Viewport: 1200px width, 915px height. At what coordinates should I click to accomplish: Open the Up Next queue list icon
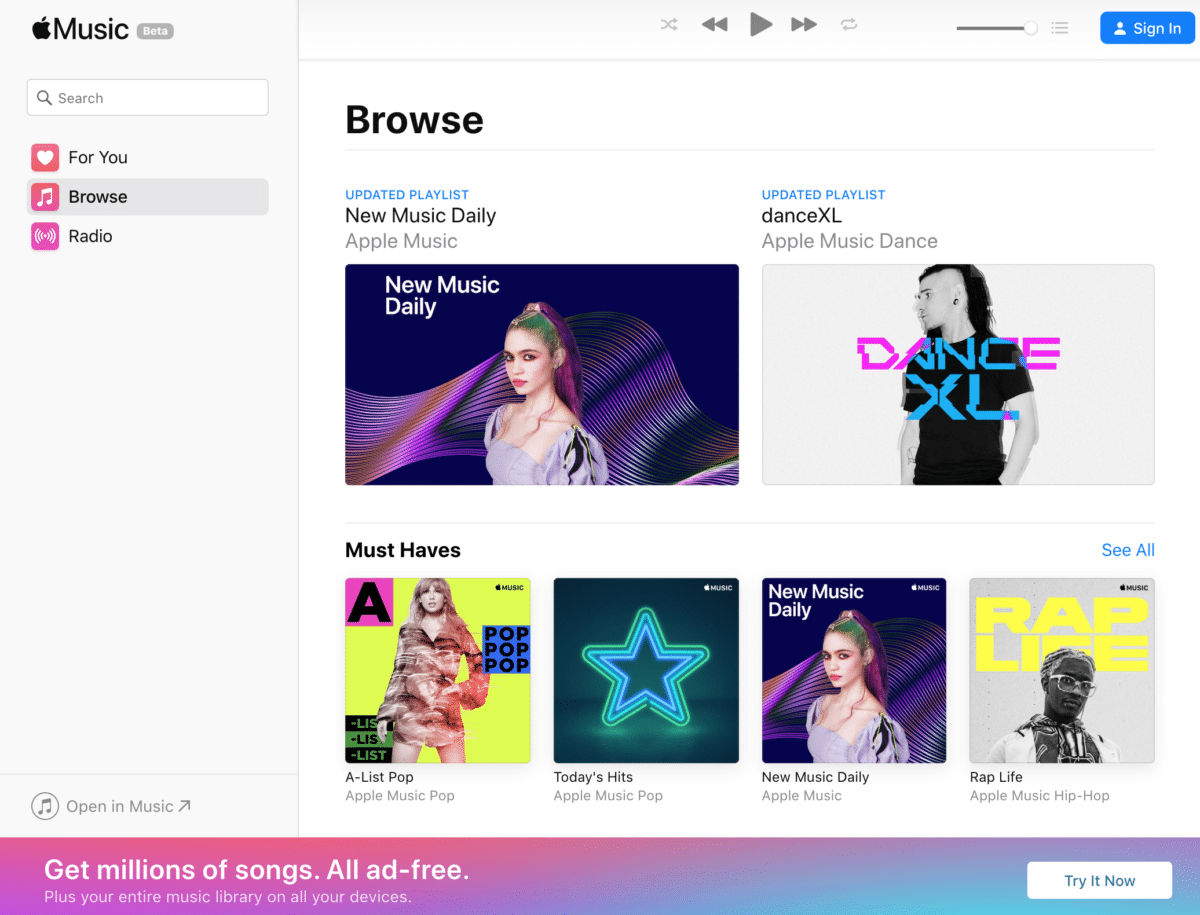click(1060, 28)
